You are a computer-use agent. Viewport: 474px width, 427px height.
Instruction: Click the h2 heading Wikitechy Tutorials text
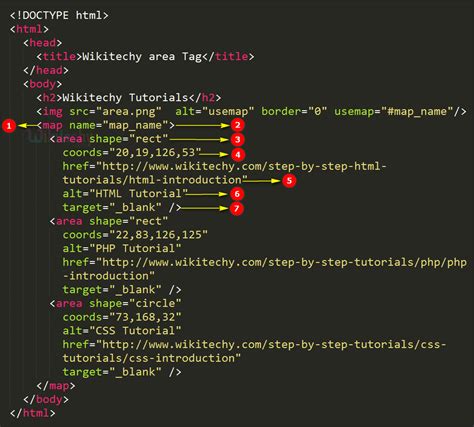click(125, 98)
